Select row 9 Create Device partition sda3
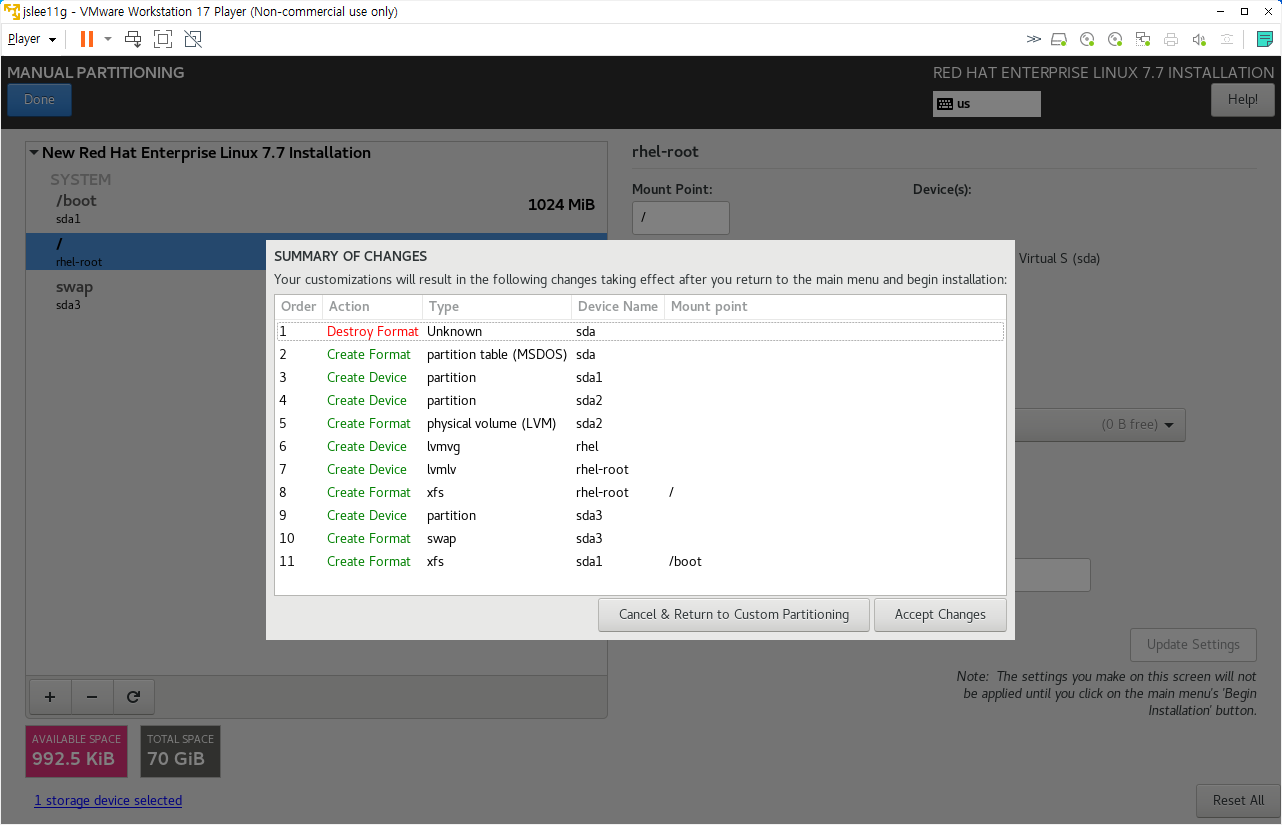Image resolution: width=1282 pixels, height=825 pixels. 640,515
